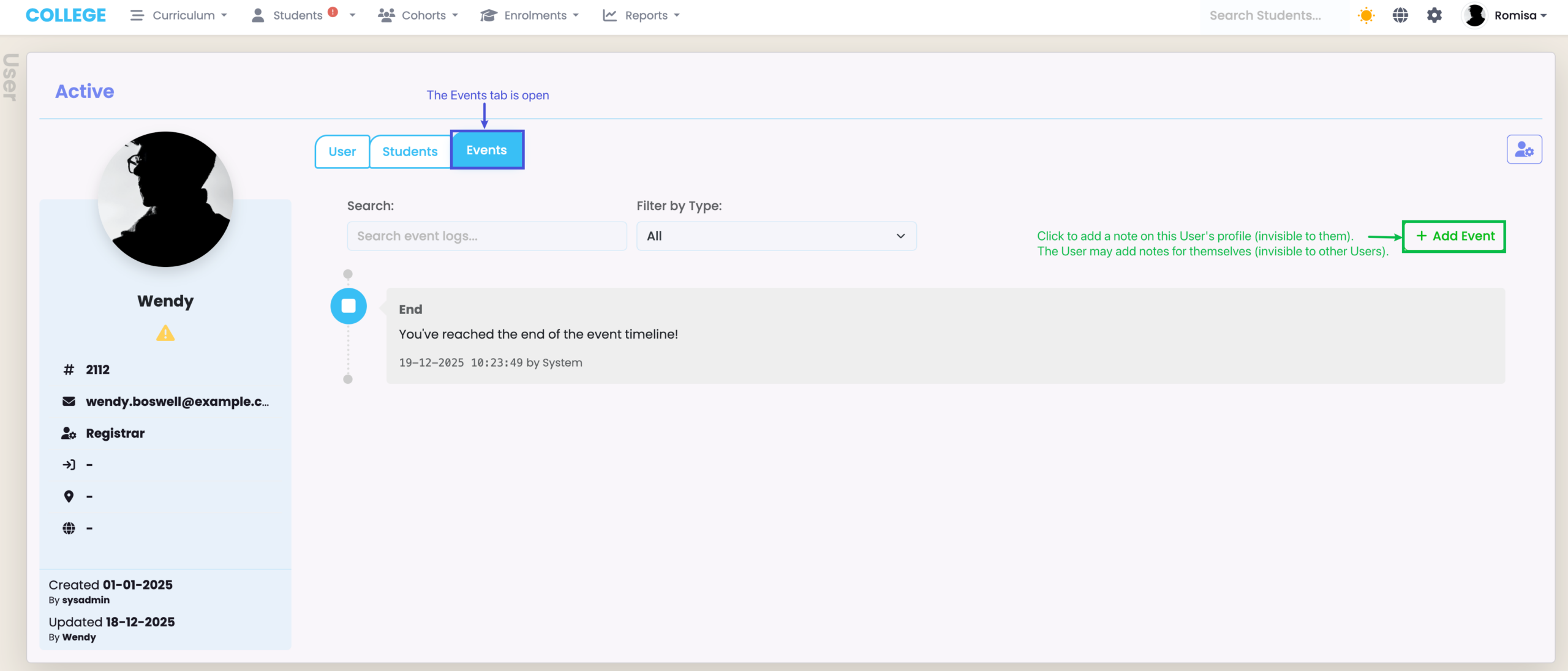Click the COLLEGE logo link

[66, 15]
